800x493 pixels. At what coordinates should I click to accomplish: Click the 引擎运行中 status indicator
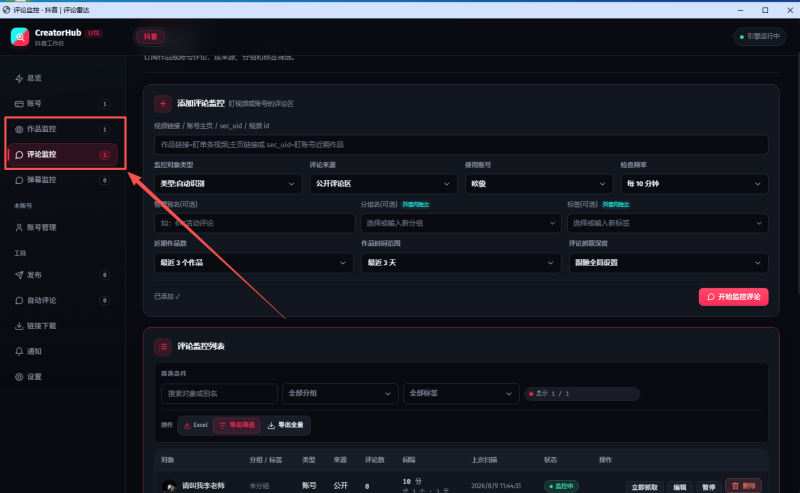click(760, 37)
